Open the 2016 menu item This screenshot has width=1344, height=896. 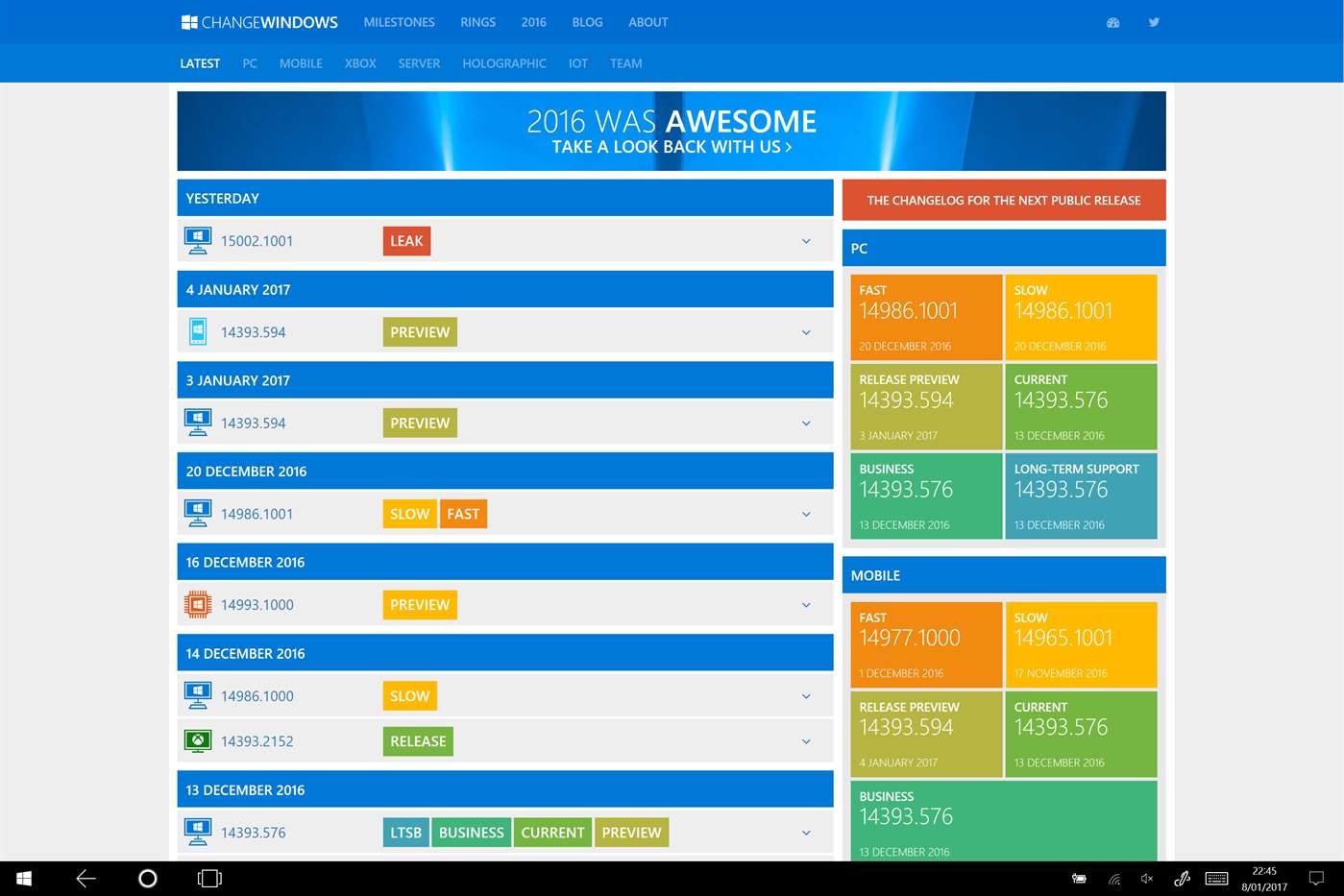533,22
